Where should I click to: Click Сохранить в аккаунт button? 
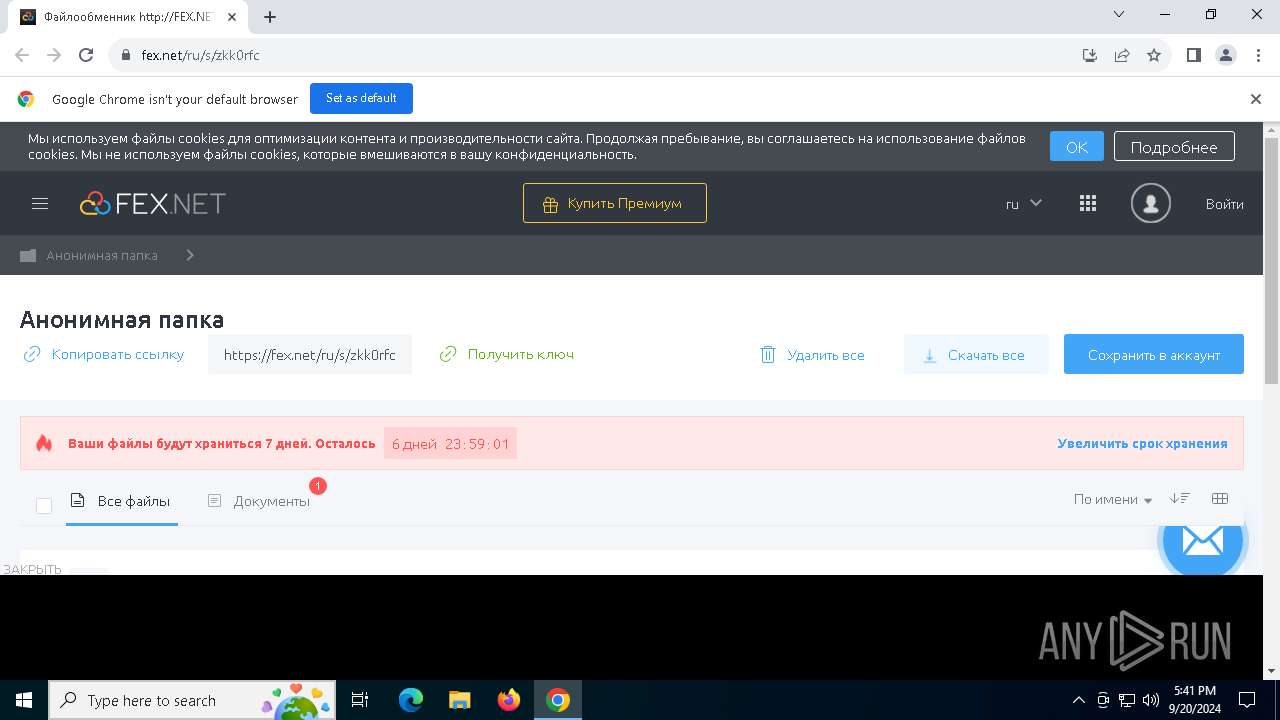(1154, 354)
